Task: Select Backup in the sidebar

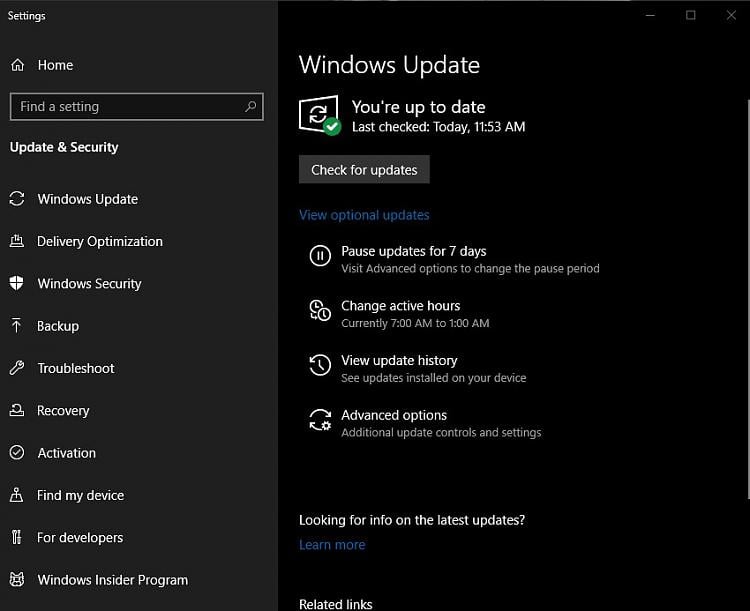Action: click(x=58, y=326)
